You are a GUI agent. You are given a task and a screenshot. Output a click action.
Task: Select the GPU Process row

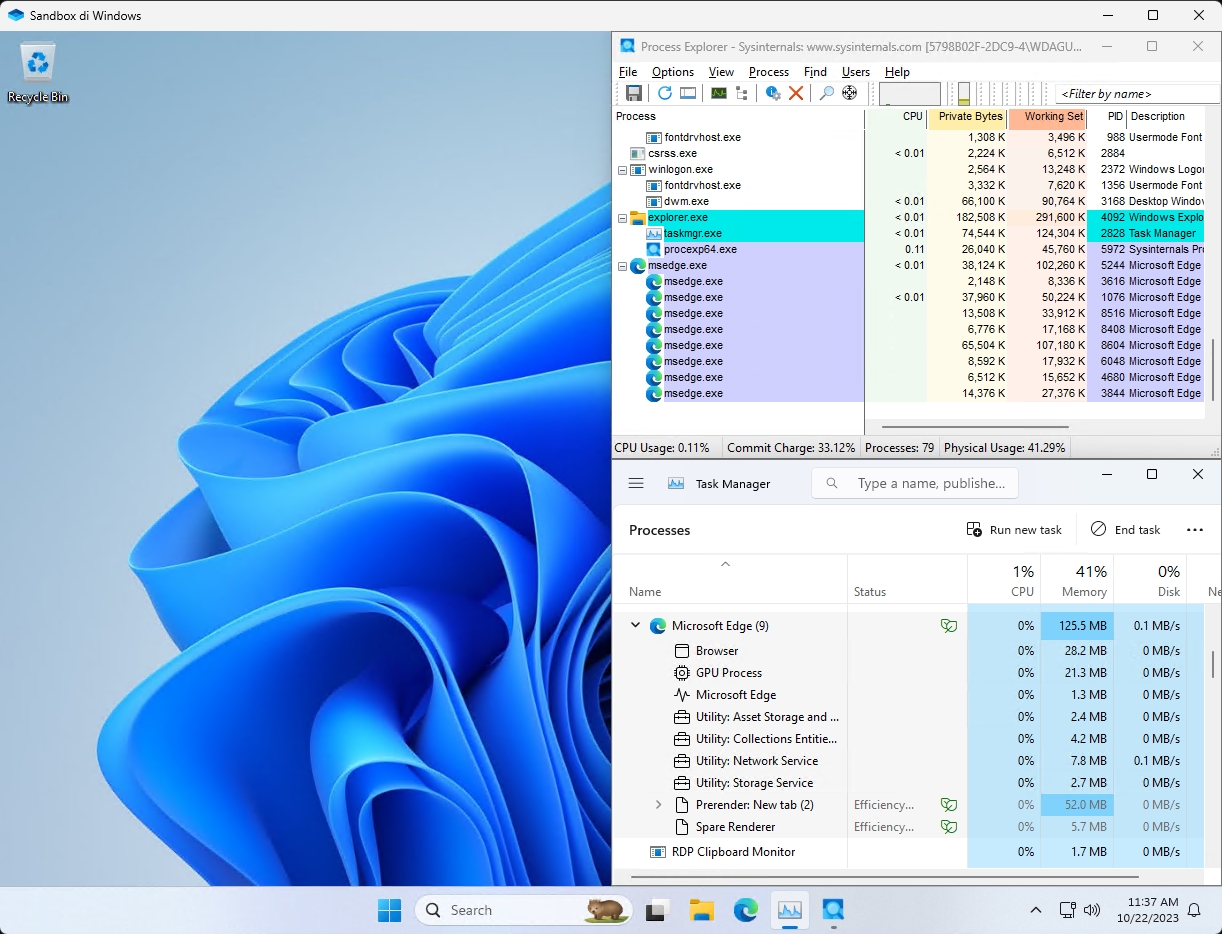coord(908,673)
